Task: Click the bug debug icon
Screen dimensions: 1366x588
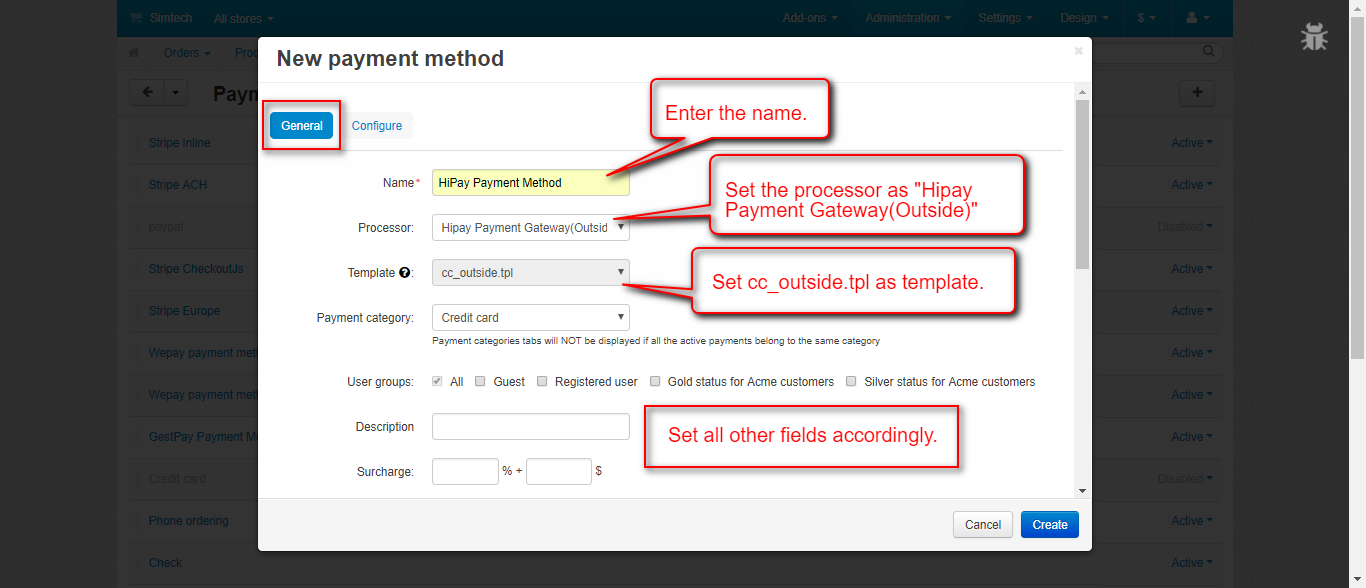Action: [1313, 37]
